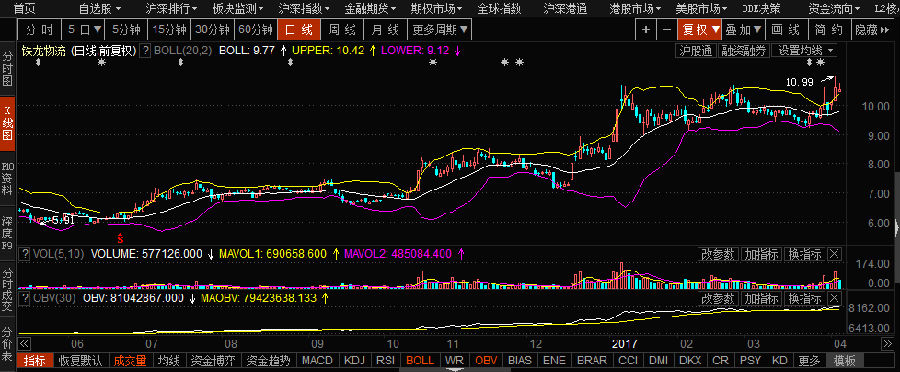The height and width of the screenshot is (372, 900).
Task: Toggle the 成交量 indicator
Action: click(x=129, y=361)
